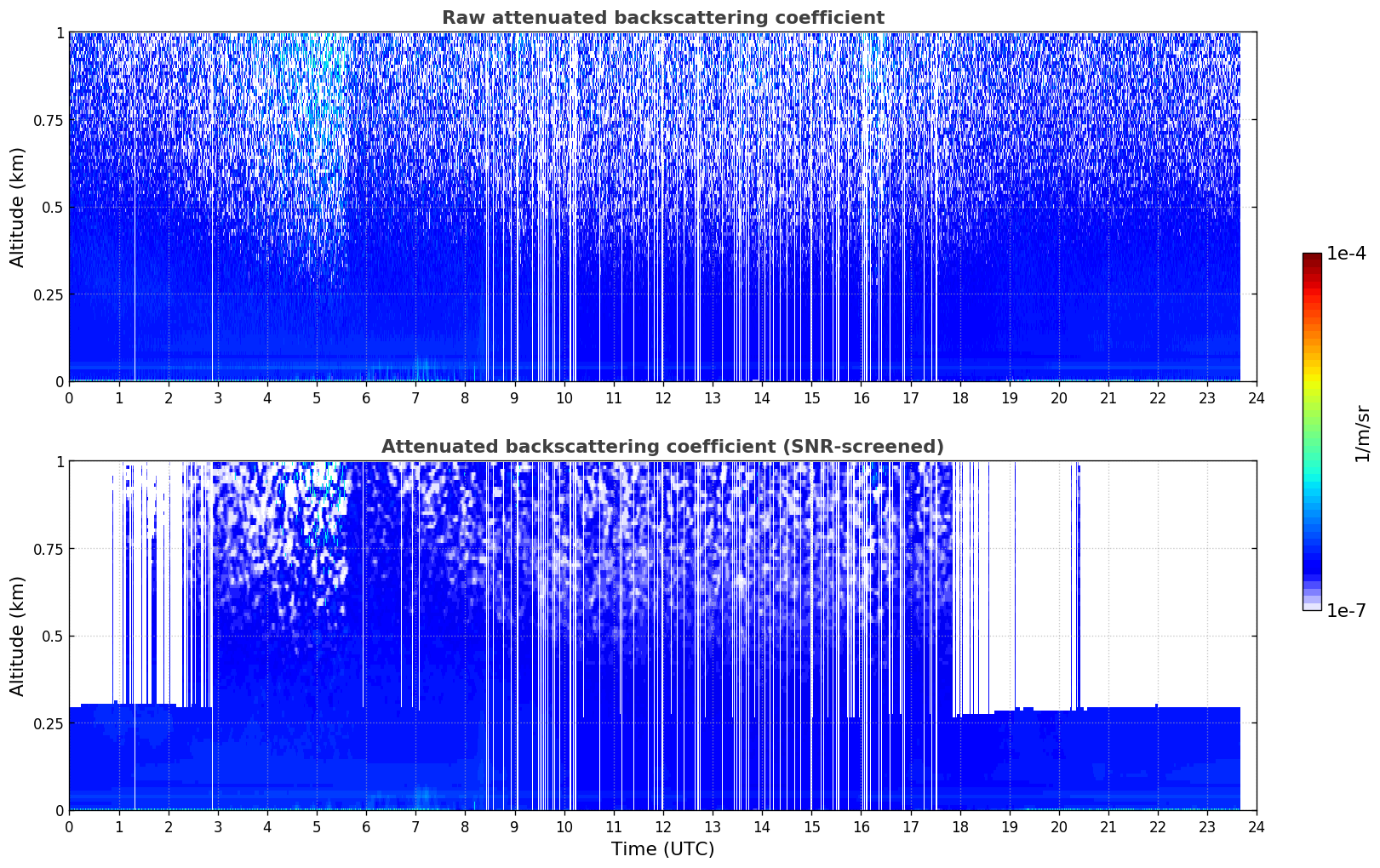Click the hour 0 tick on top plot

(70, 397)
